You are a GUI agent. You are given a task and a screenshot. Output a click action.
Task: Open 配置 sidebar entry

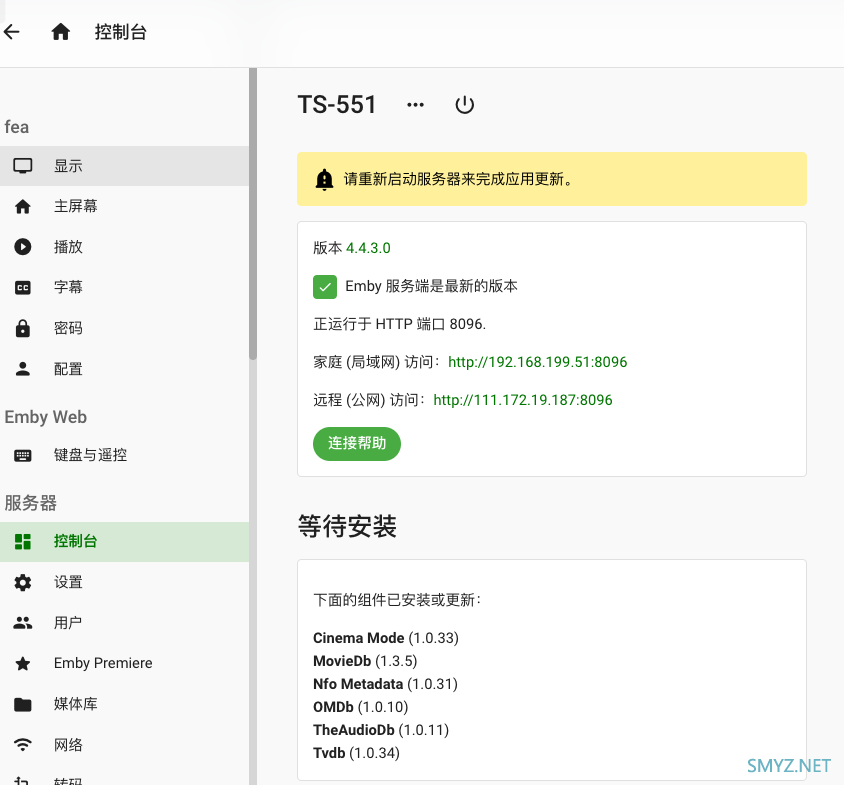[124, 369]
